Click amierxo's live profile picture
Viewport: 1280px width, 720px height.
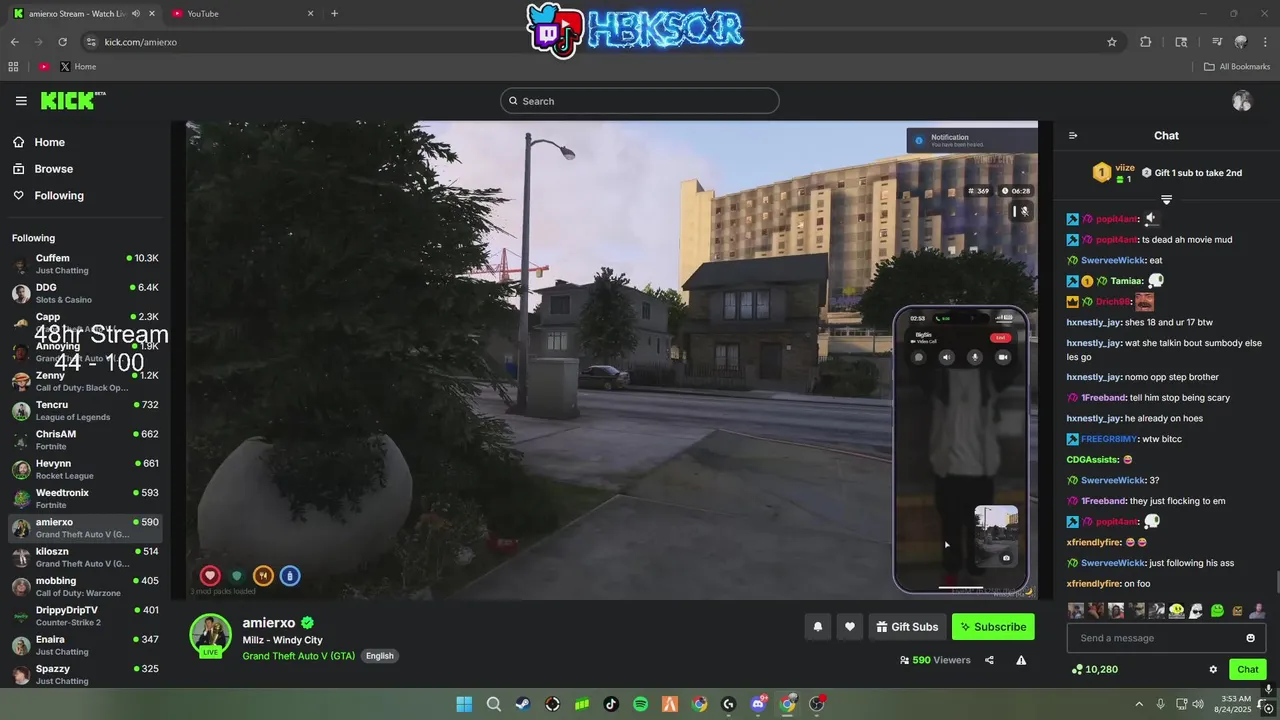pos(211,635)
